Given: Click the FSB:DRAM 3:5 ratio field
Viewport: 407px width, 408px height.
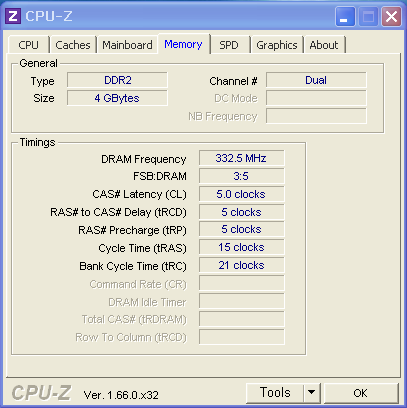Looking at the screenshot, I should (x=242, y=176).
